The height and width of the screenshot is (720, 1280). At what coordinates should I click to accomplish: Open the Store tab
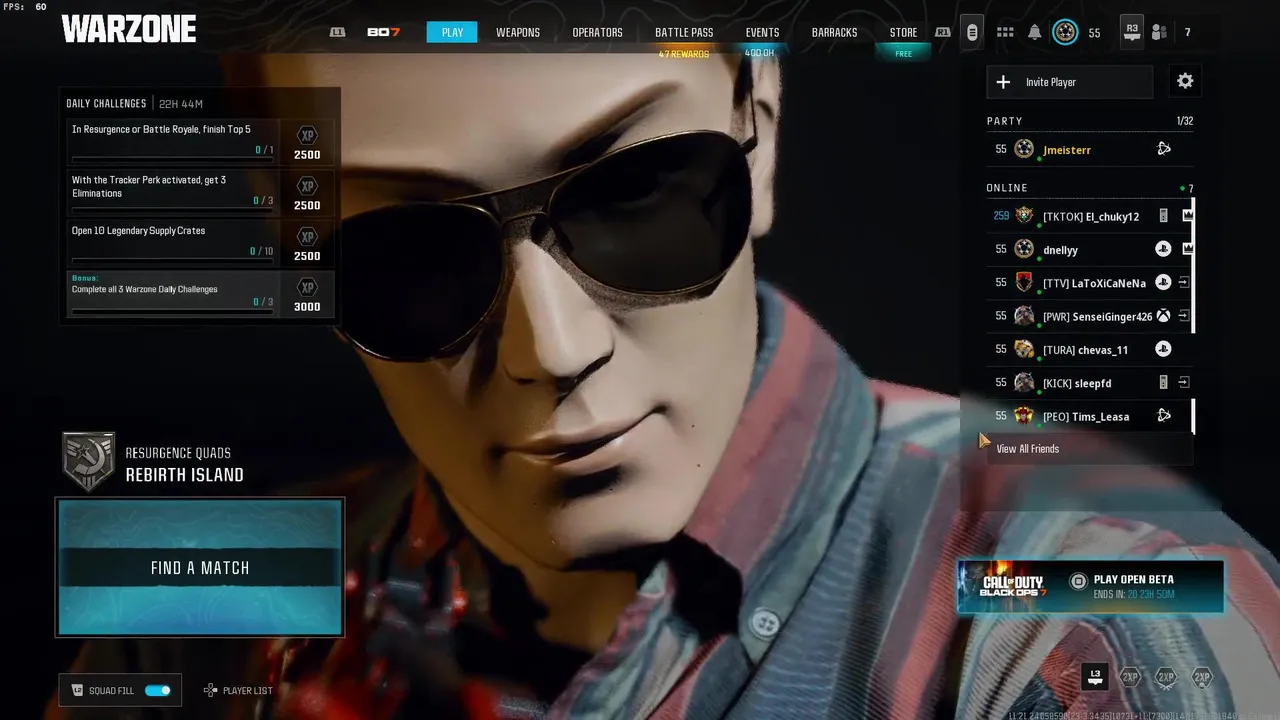coord(903,32)
